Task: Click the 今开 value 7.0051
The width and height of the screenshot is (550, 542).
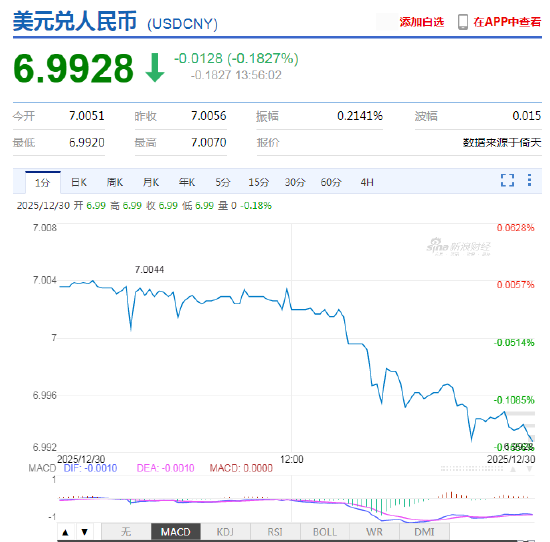Action: click(87, 116)
